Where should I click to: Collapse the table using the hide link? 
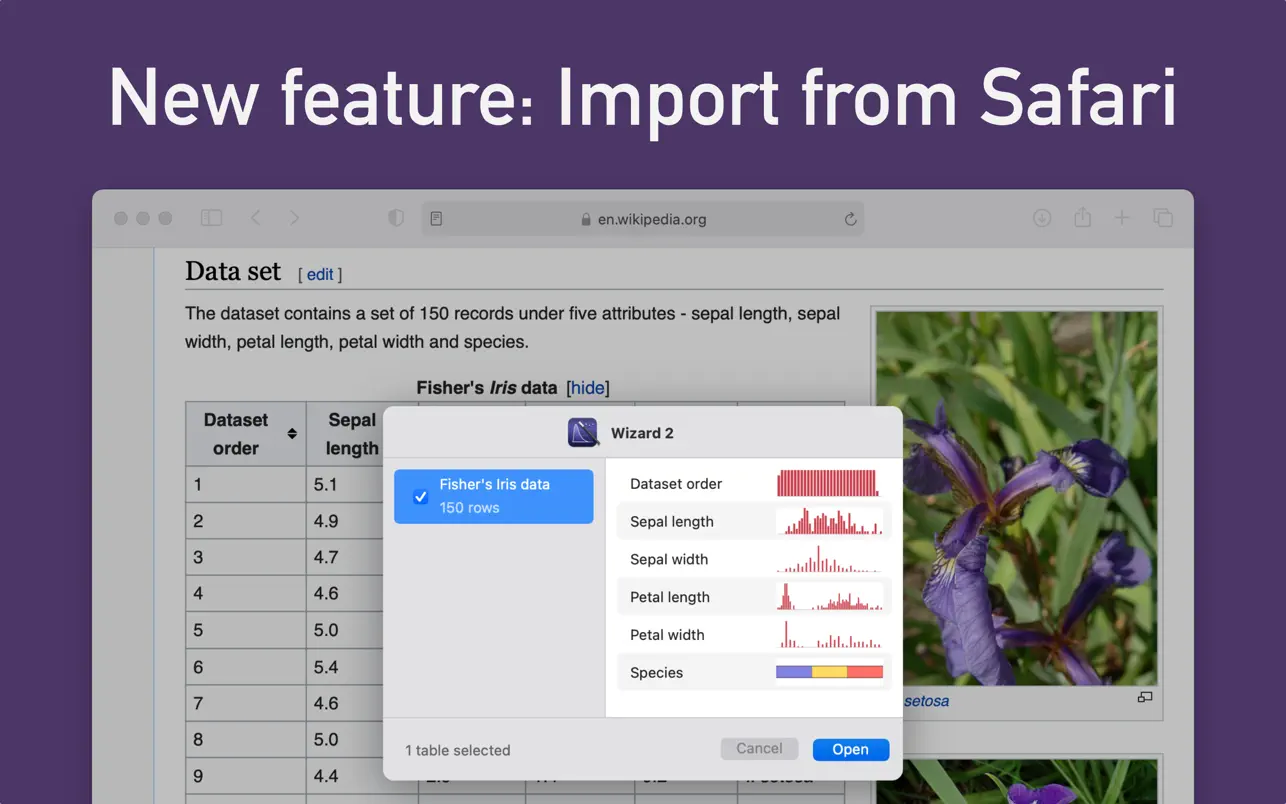coord(587,388)
